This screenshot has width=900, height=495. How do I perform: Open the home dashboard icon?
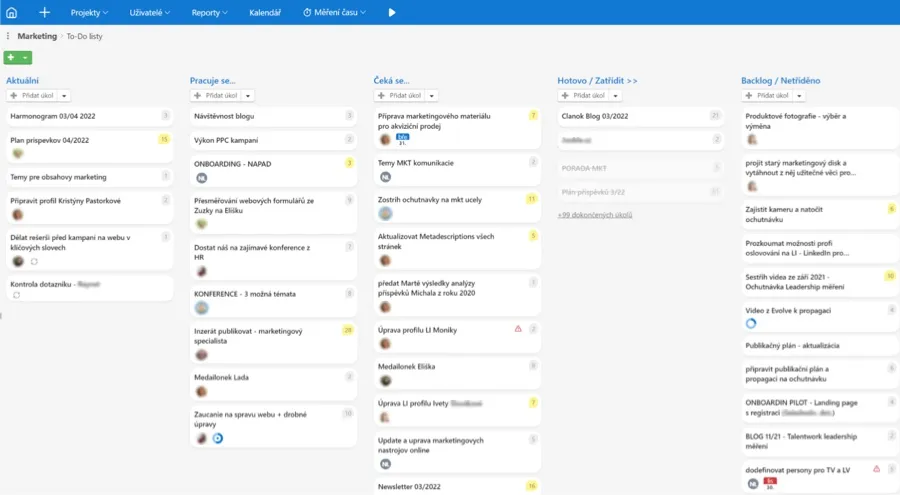pyautogui.click(x=11, y=12)
